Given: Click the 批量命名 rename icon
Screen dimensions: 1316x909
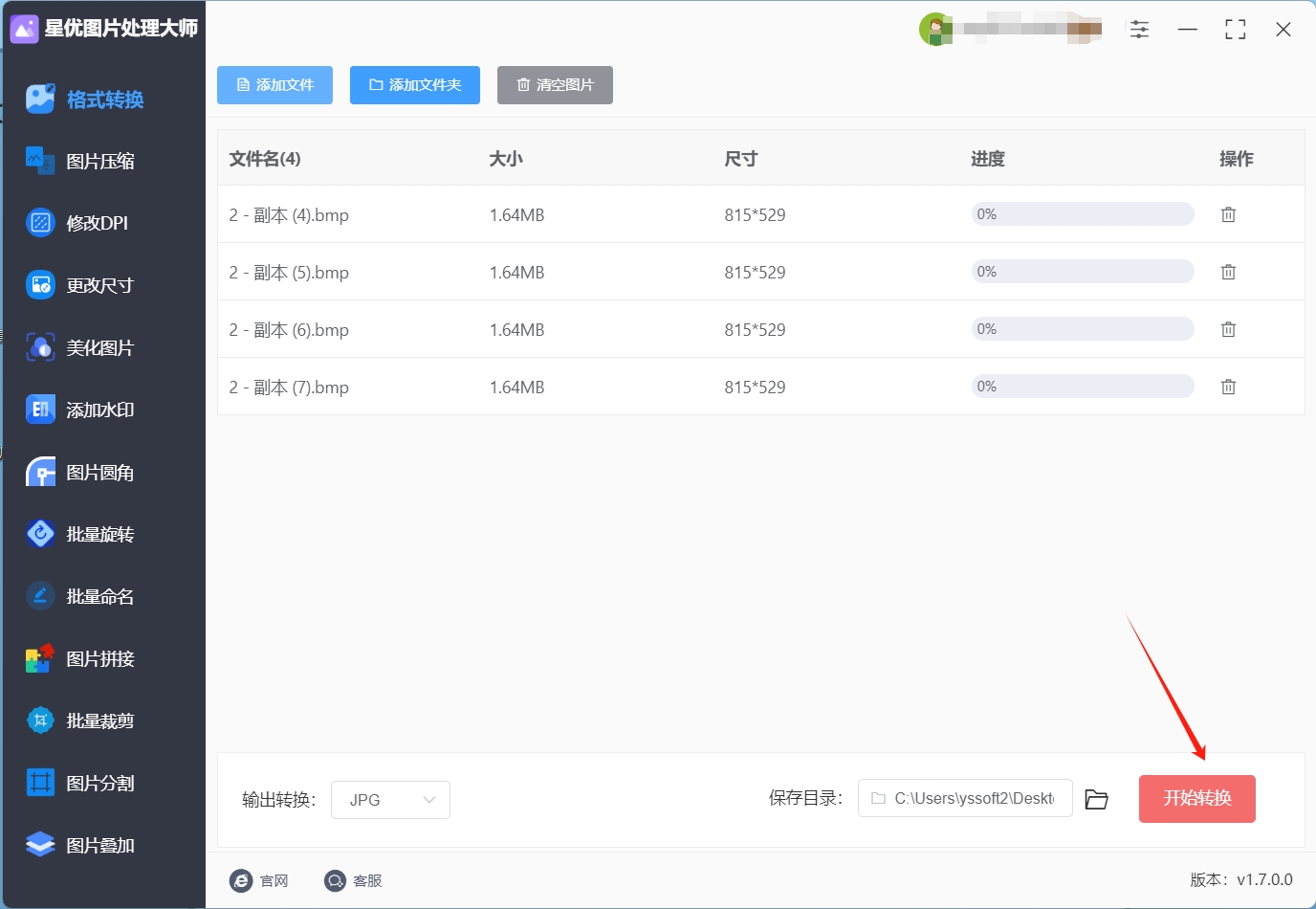Looking at the screenshot, I should coord(40,596).
